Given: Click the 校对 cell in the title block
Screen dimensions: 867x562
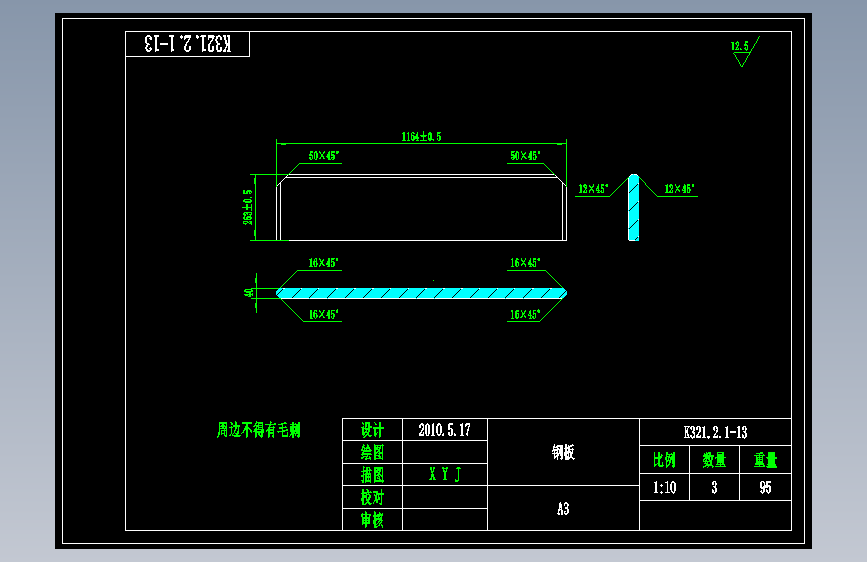Looking at the screenshot, I should (372, 497).
